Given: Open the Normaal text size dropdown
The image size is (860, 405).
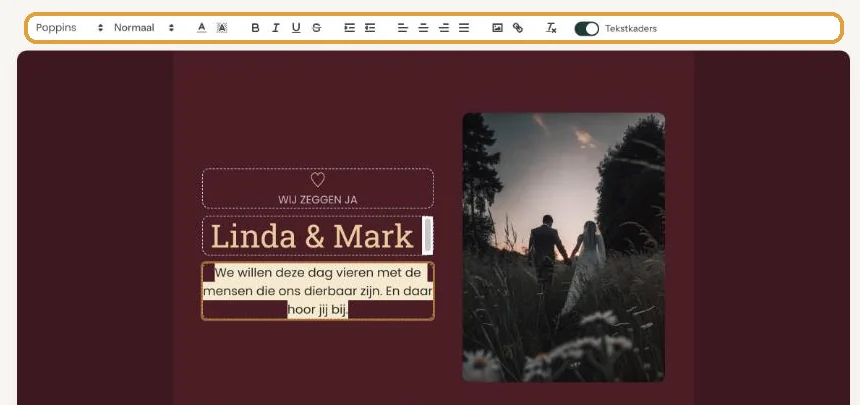Looking at the screenshot, I should (144, 27).
